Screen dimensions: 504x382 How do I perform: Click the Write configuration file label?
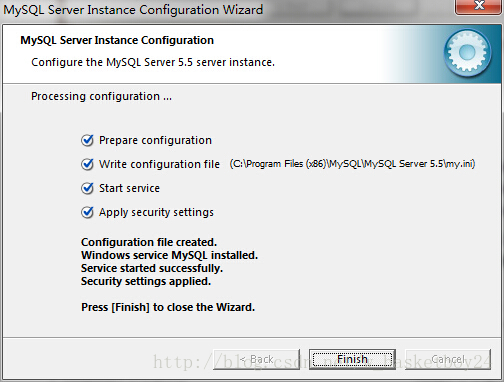click(x=159, y=164)
